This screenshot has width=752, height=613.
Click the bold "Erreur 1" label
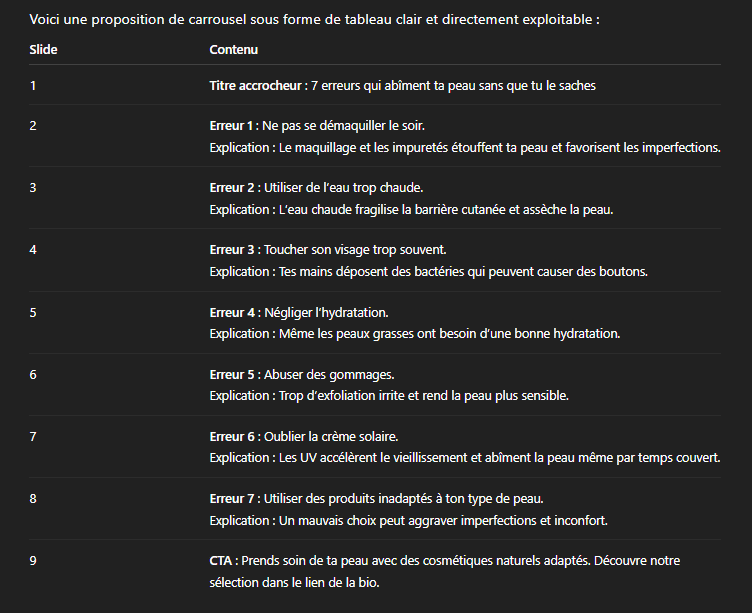[234, 126]
